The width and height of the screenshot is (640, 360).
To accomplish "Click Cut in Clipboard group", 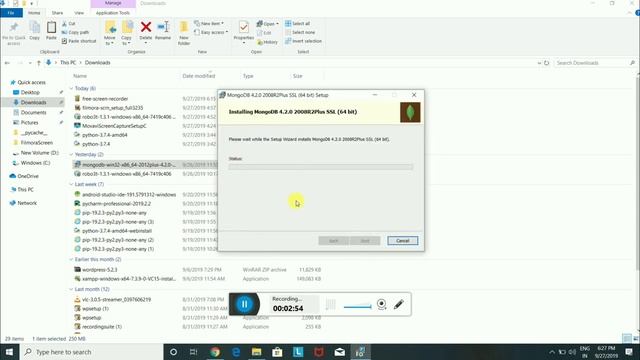I will (69, 24).
